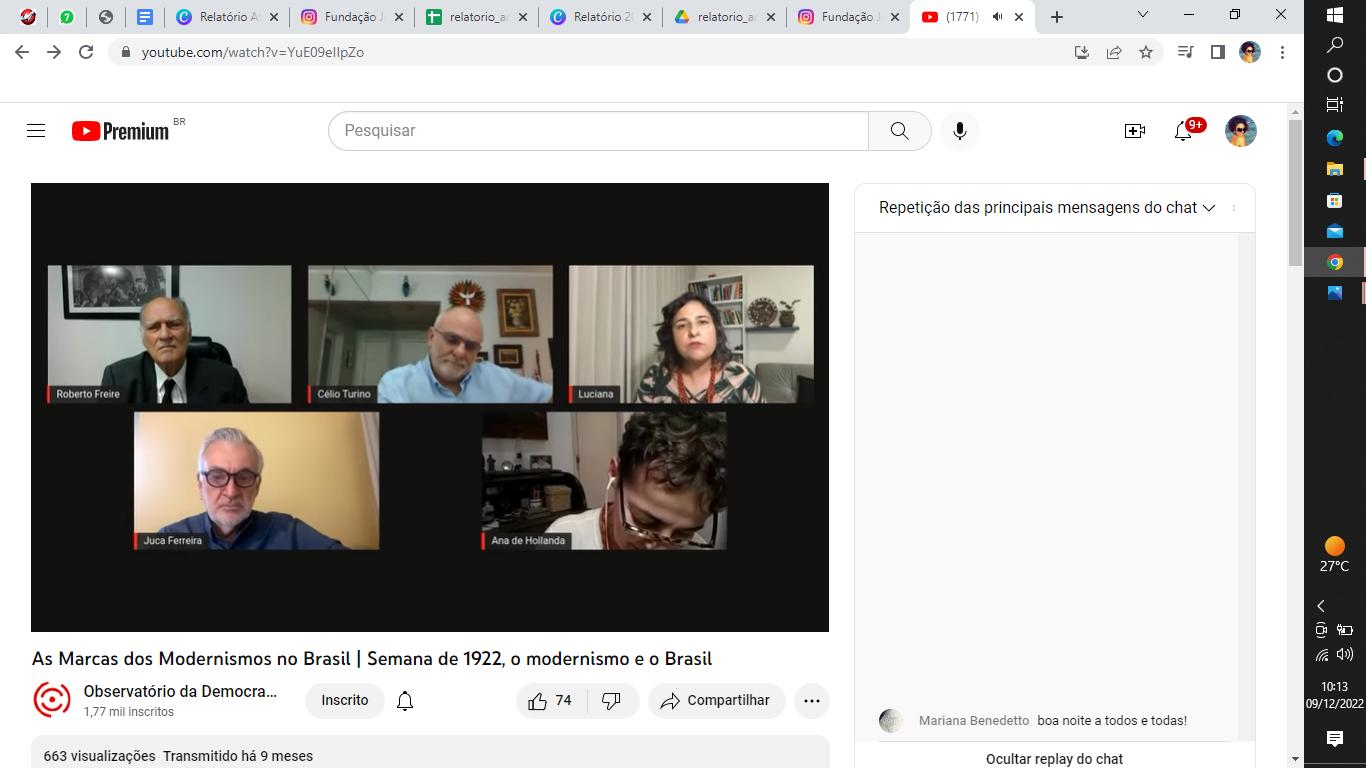
Task: Go forward in browser history
Action: click(x=54, y=52)
